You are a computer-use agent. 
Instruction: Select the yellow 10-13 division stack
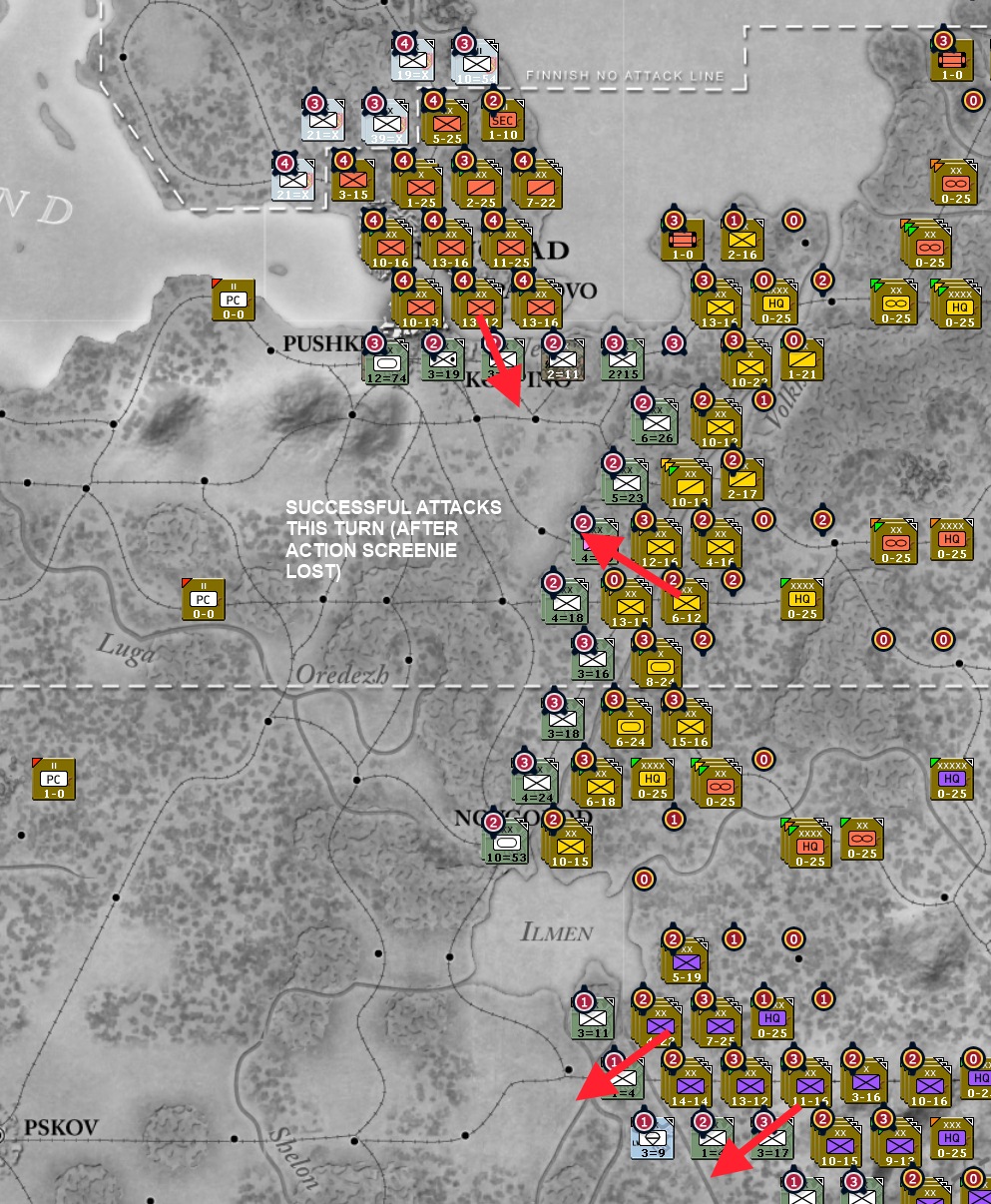[688, 482]
